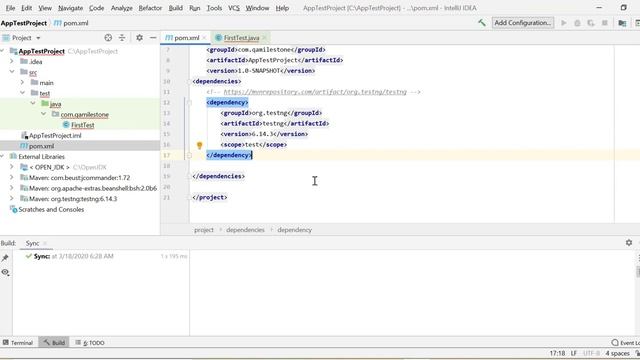Click fold marker beside closing dependency tag

189,155
